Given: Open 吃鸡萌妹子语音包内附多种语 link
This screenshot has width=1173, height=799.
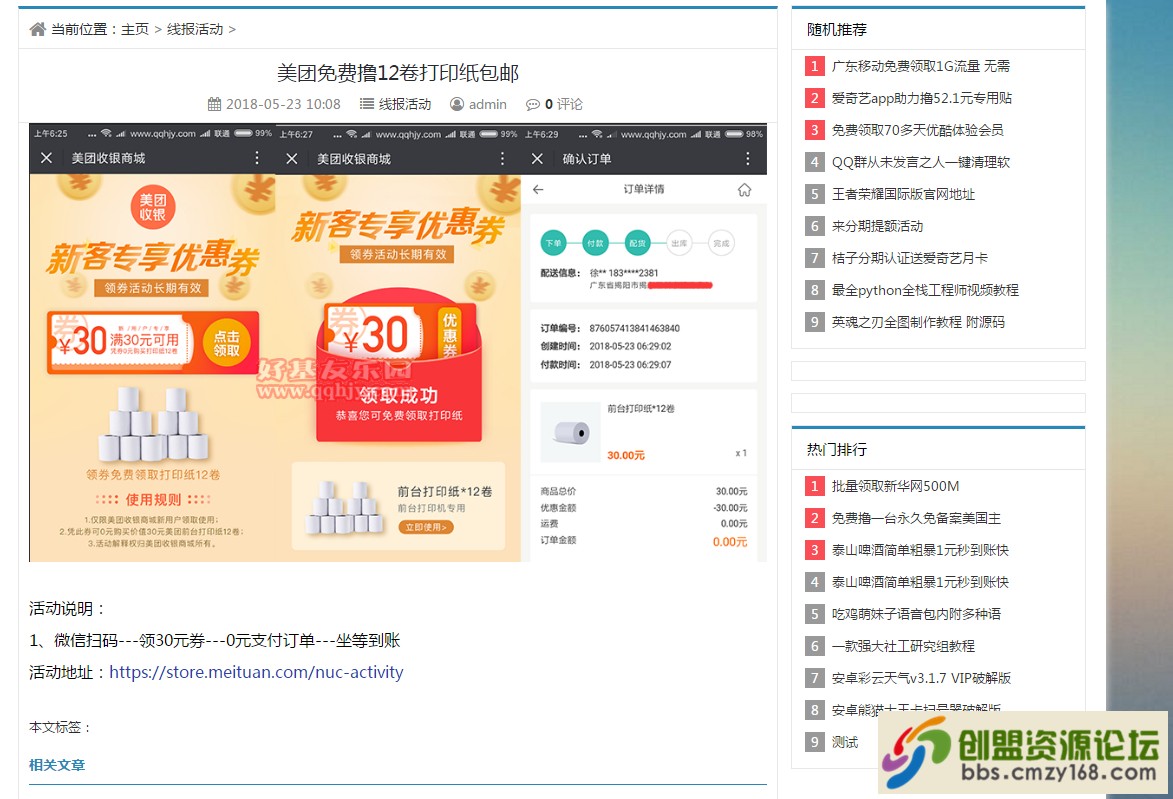Looking at the screenshot, I should 916,614.
